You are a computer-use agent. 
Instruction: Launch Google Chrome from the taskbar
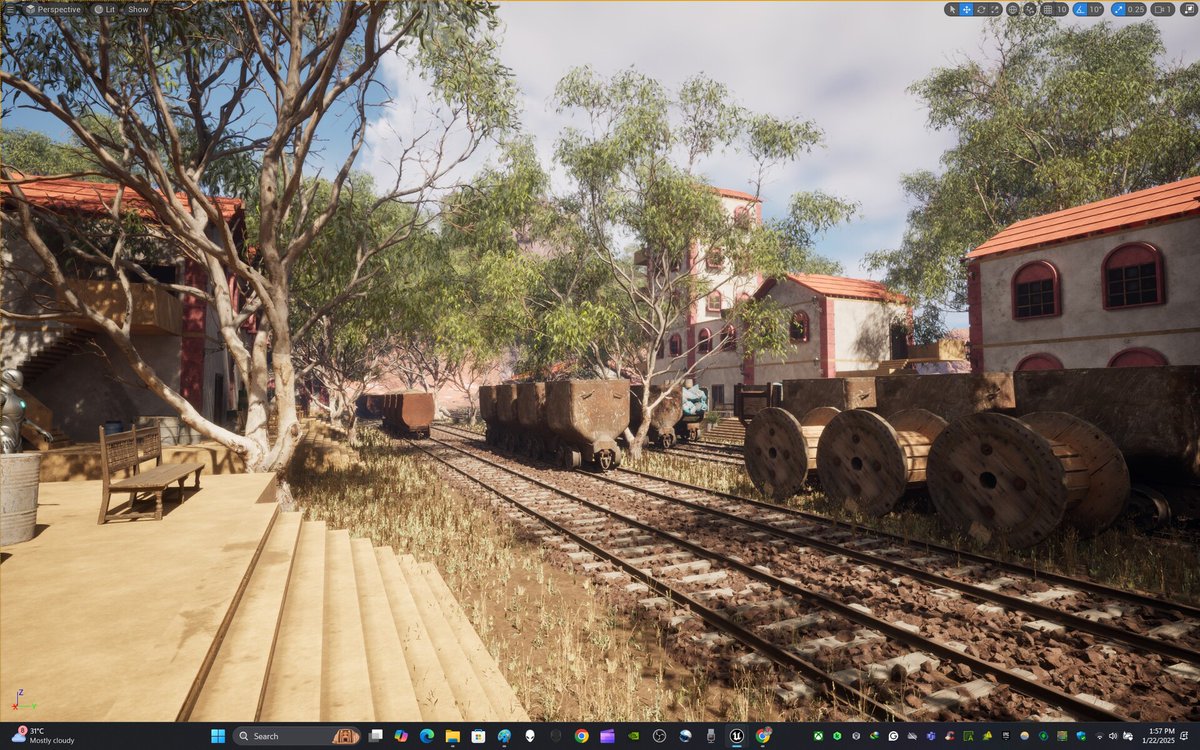pyautogui.click(x=581, y=736)
